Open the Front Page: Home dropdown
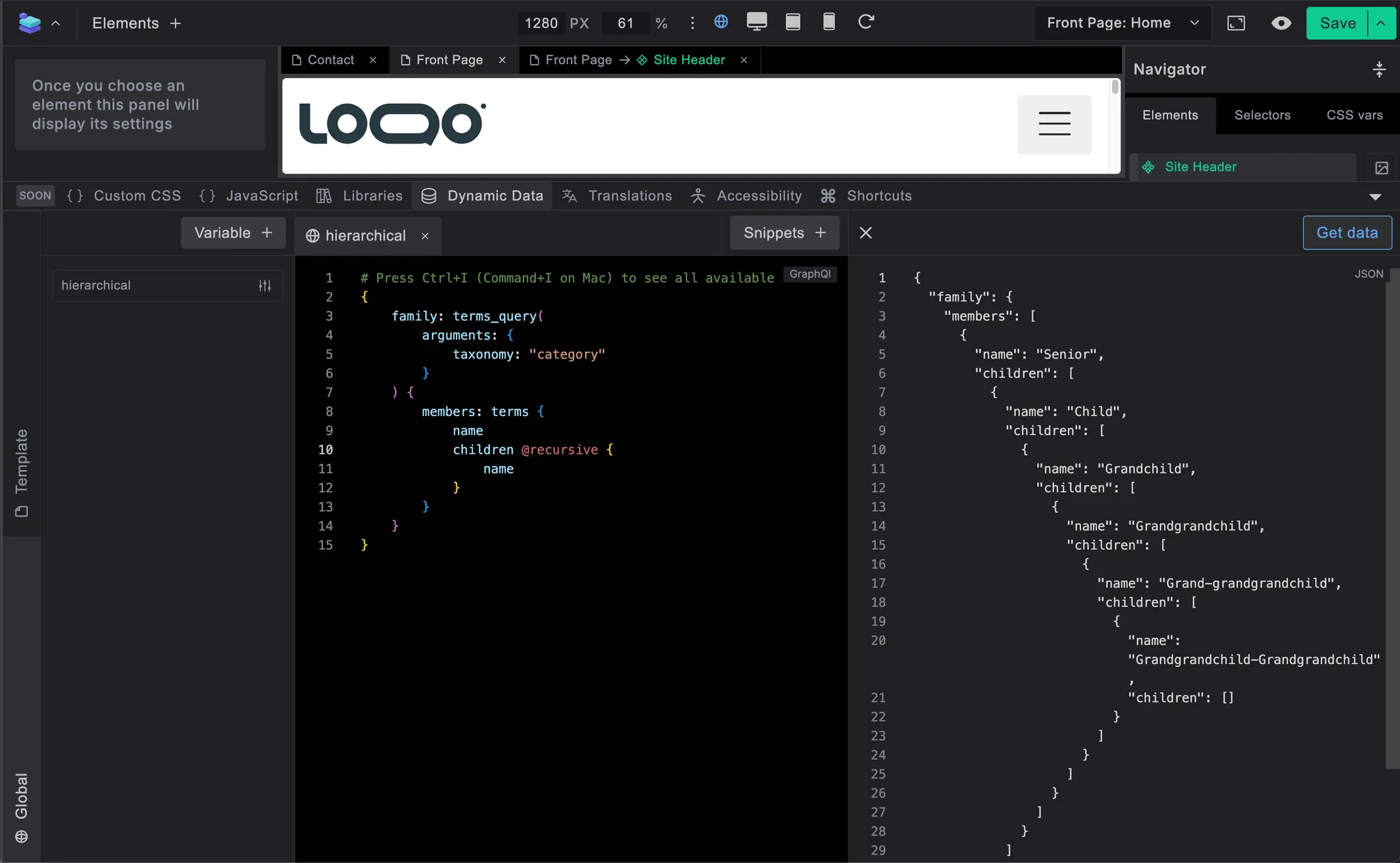Image resolution: width=1400 pixels, height=863 pixels. click(x=1122, y=23)
